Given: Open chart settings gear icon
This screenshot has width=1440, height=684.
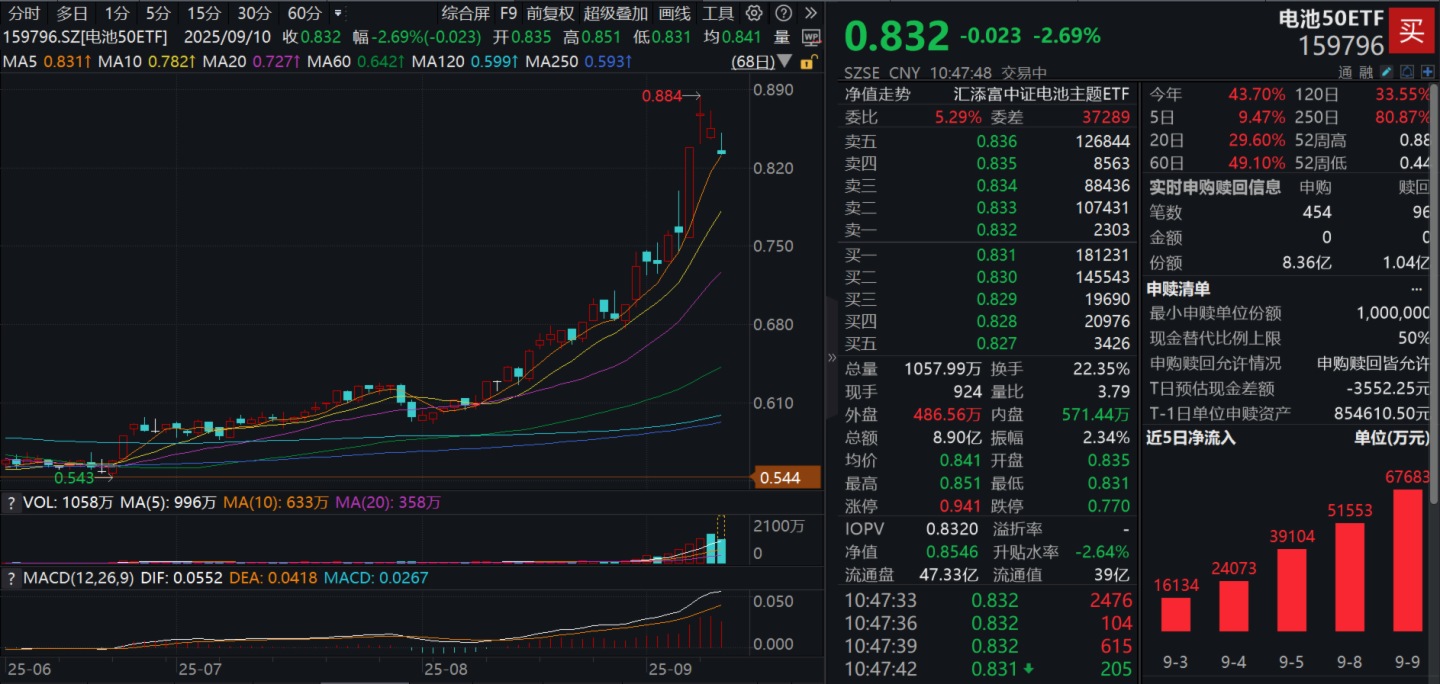Looking at the screenshot, I should pyautogui.click(x=754, y=14).
